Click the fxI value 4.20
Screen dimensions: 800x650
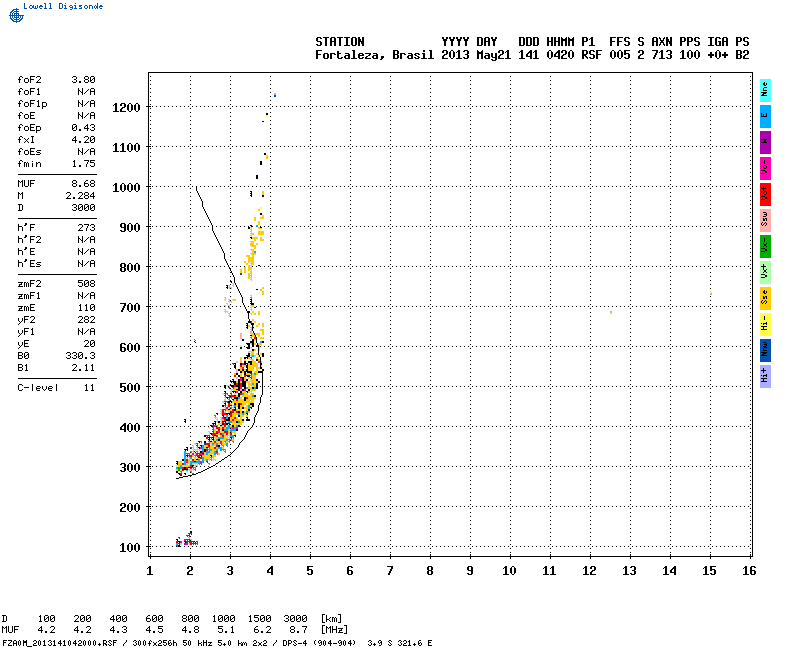[83, 140]
